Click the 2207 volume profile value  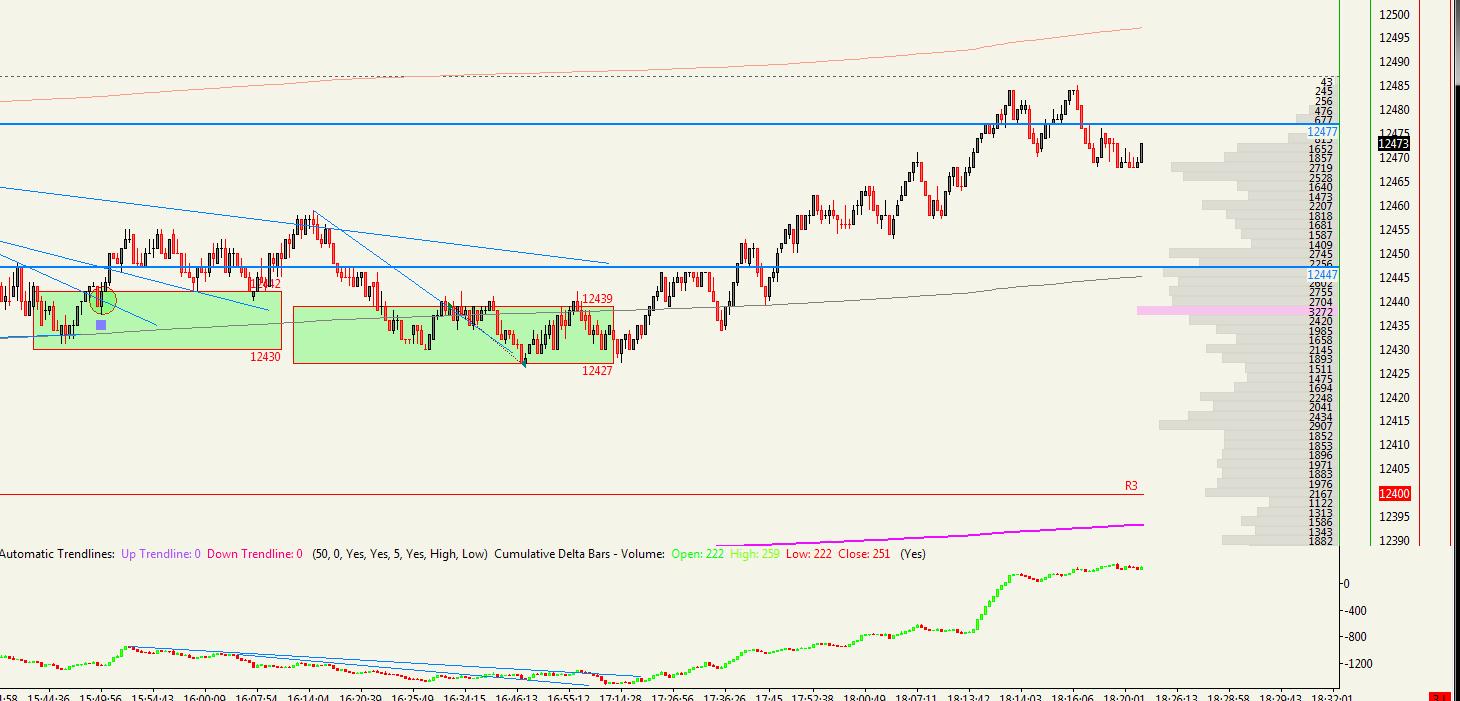[x=1320, y=207]
